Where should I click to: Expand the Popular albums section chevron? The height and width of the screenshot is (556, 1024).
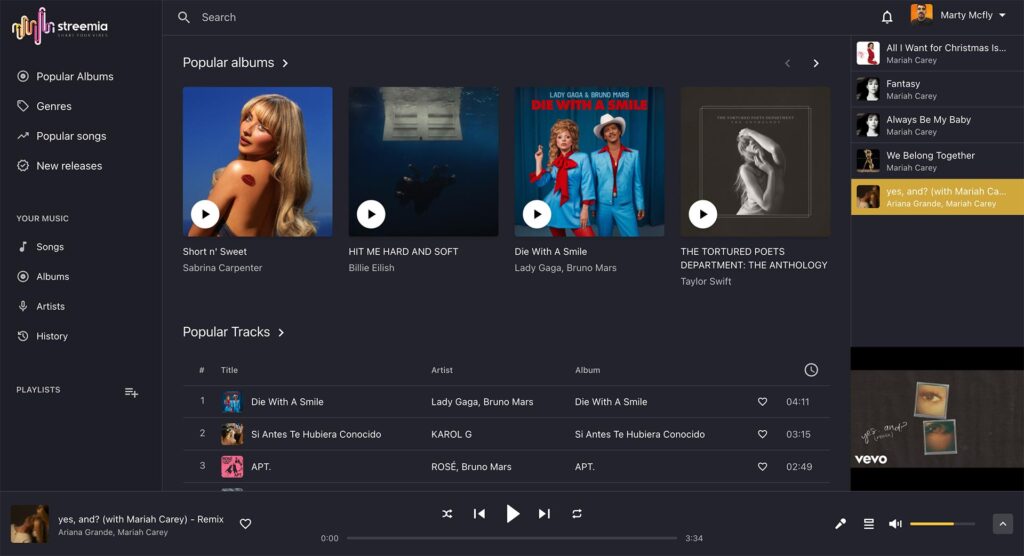tap(285, 63)
